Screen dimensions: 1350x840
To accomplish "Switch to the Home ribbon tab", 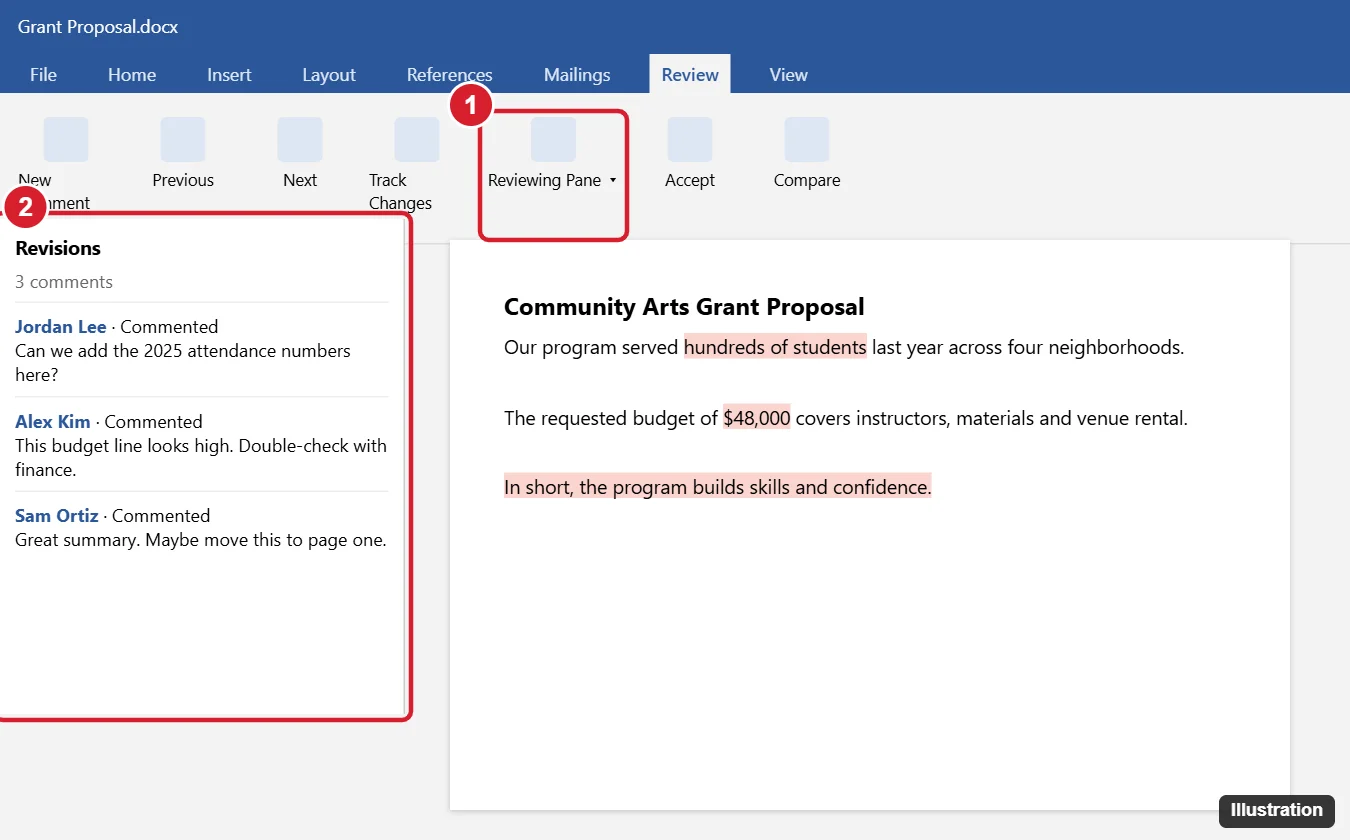I will [x=132, y=74].
